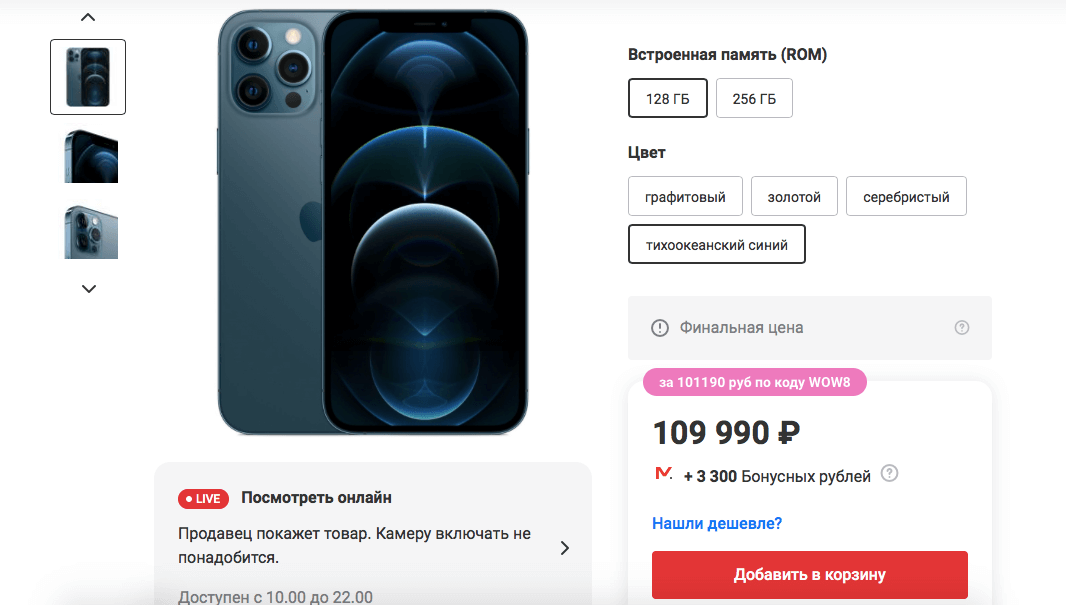Click the LIVE indicator badge
Image resolution: width=1066 pixels, height=605 pixels.
(203, 498)
